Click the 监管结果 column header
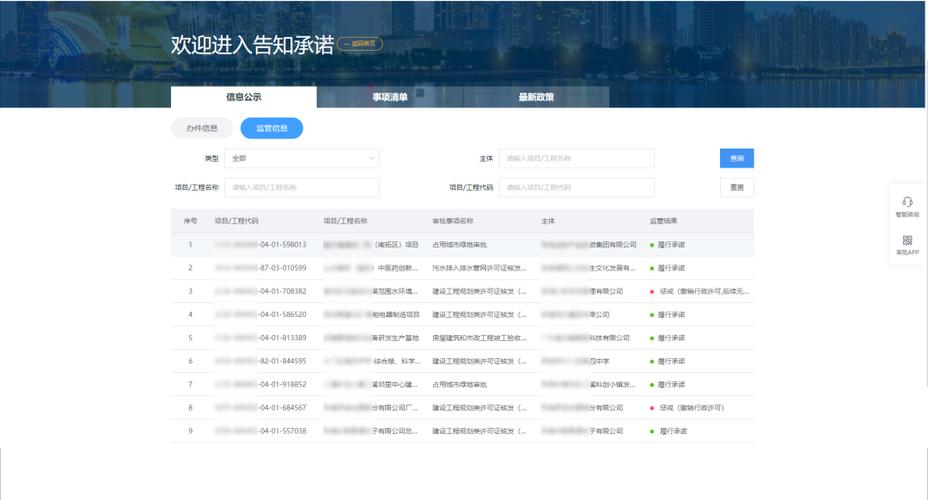928x500 pixels. coord(663,221)
